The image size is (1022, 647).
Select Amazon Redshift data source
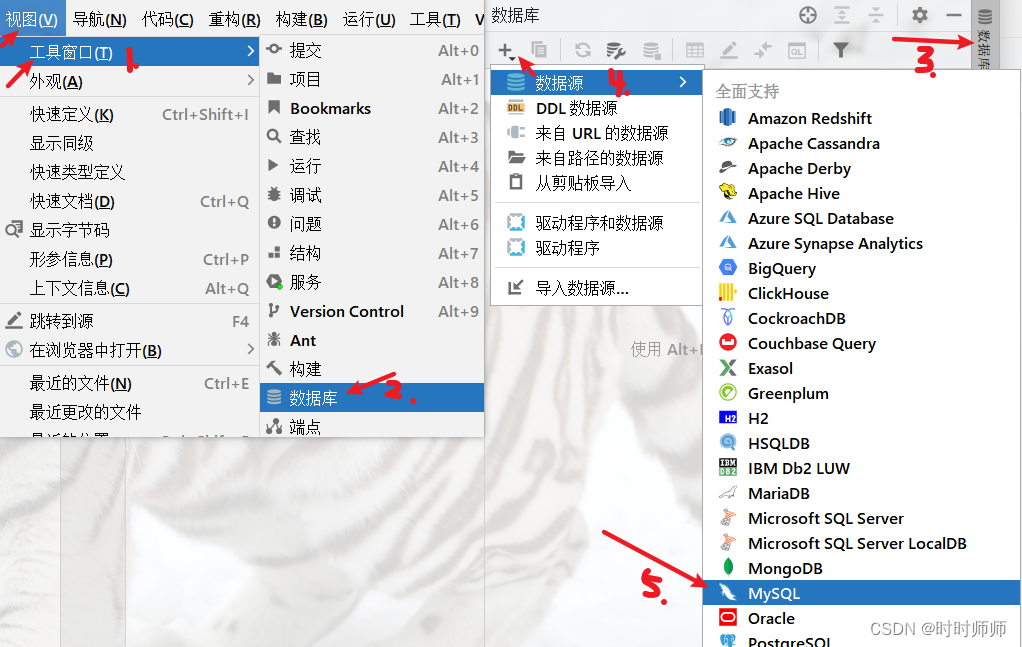[862, 118]
